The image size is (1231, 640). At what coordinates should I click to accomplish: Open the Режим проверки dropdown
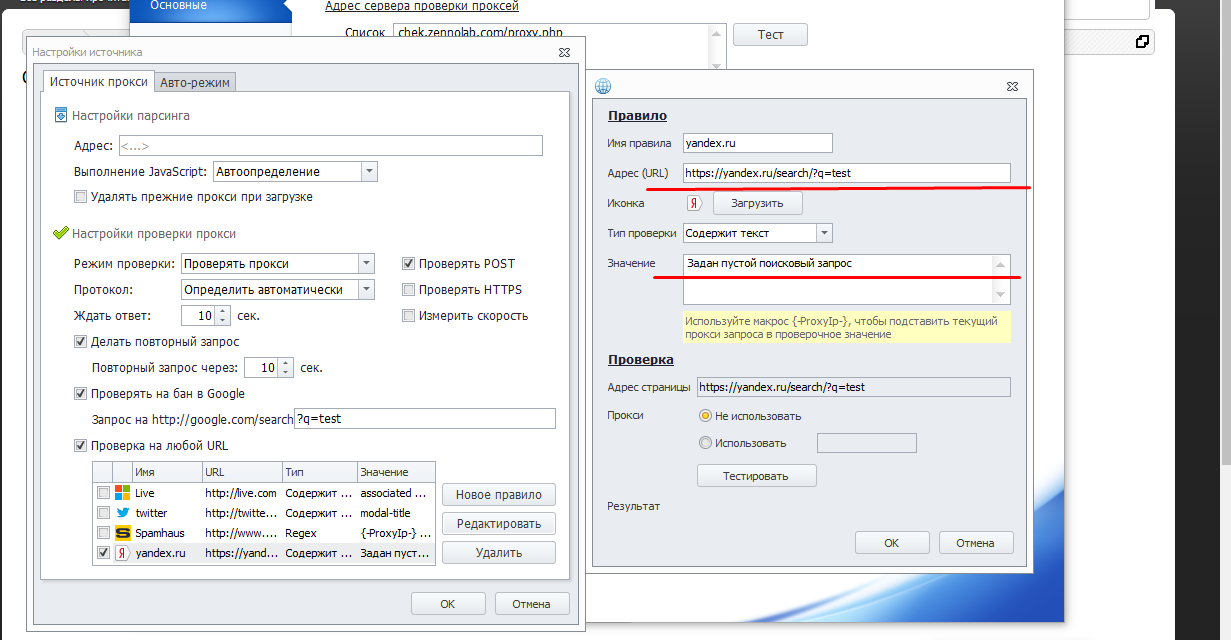[366, 264]
